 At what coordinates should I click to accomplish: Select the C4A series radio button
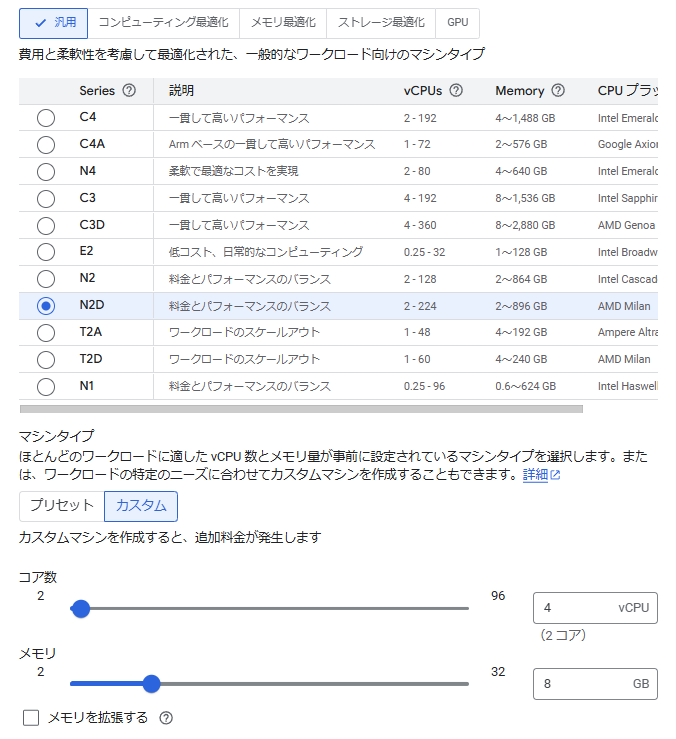point(46,145)
